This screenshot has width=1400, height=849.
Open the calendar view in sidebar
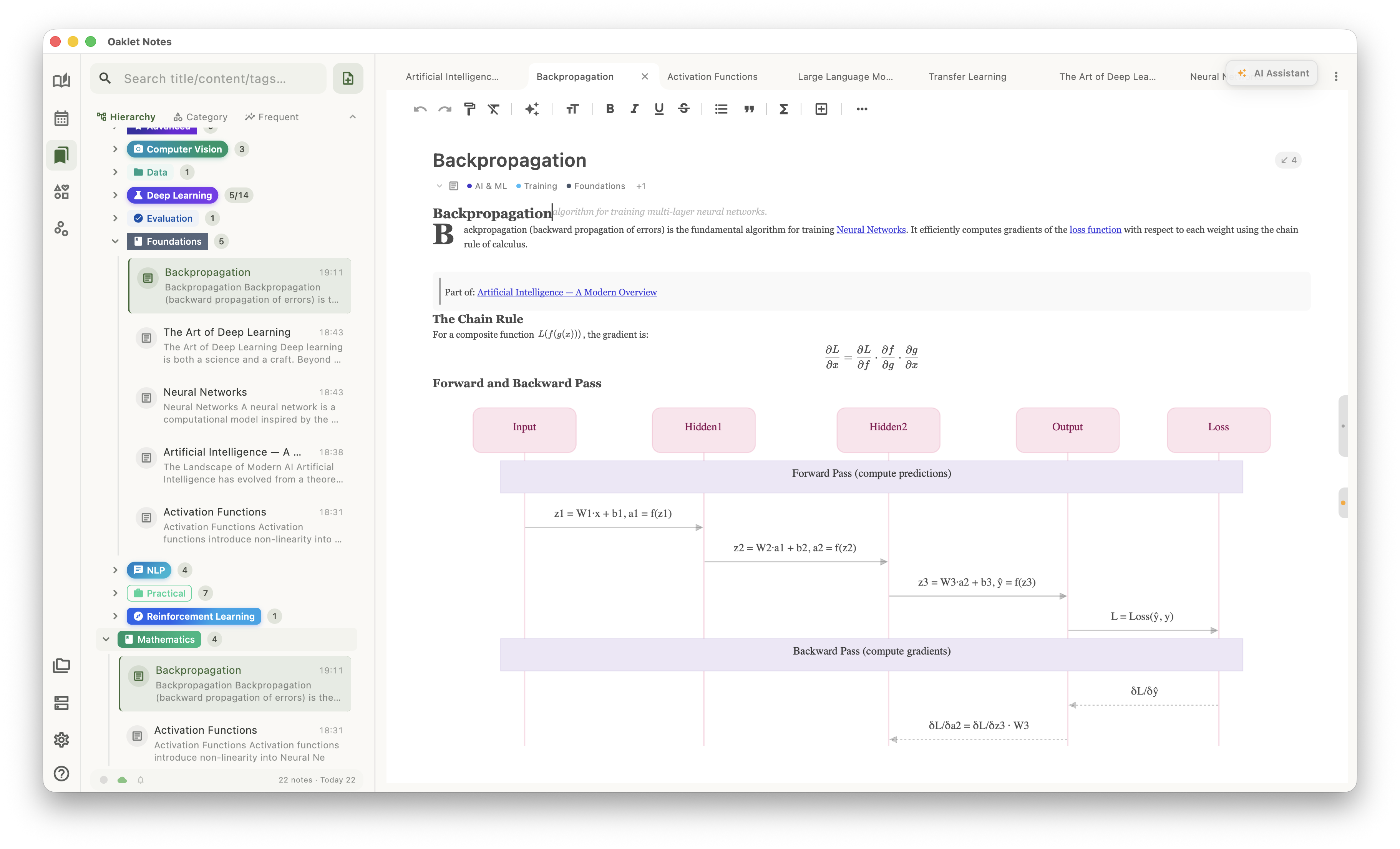(61, 118)
